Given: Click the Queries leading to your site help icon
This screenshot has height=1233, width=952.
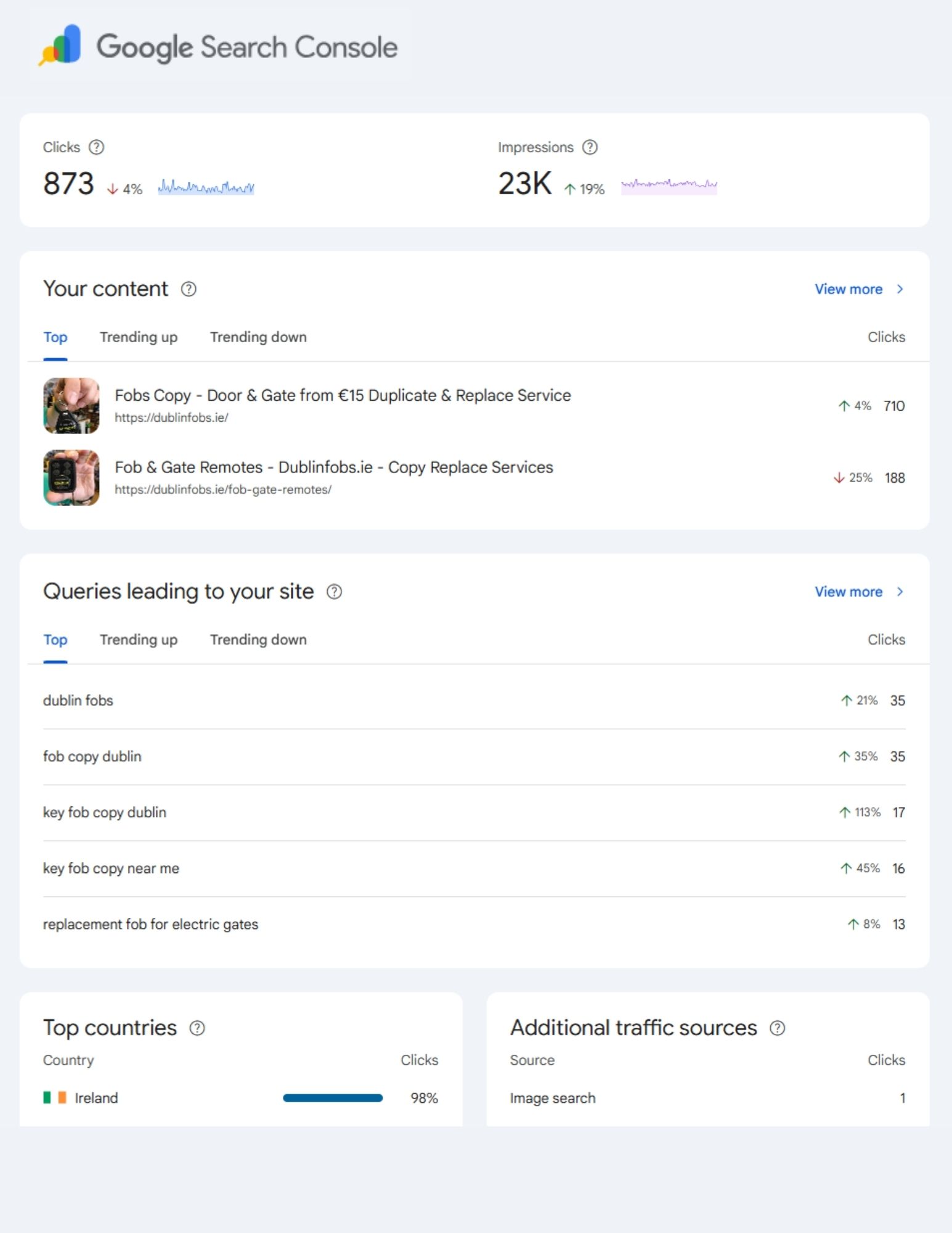Looking at the screenshot, I should [335, 592].
